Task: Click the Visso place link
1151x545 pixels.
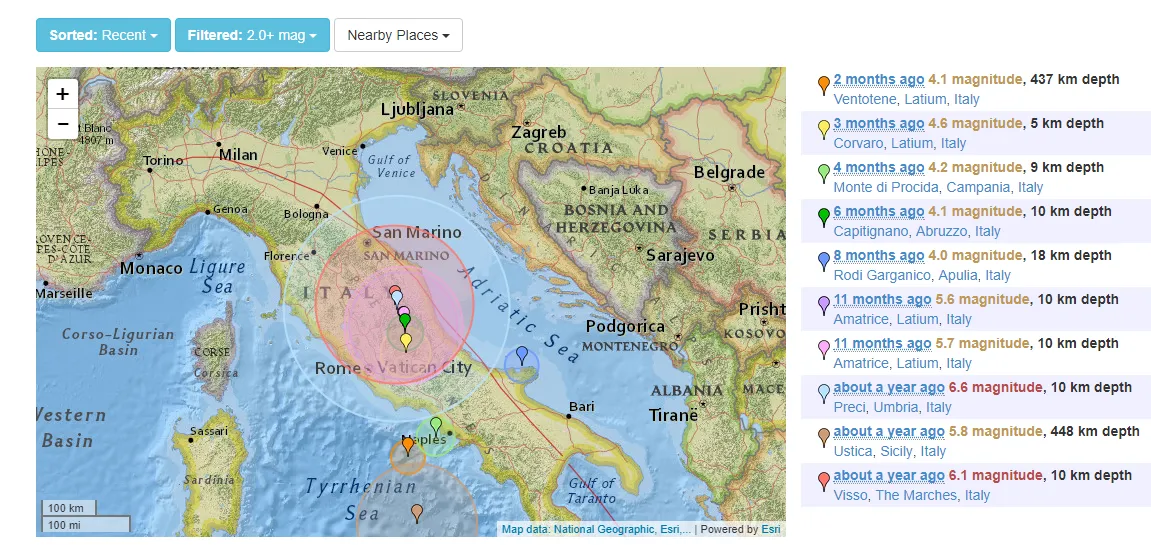Action: point(850,496)
